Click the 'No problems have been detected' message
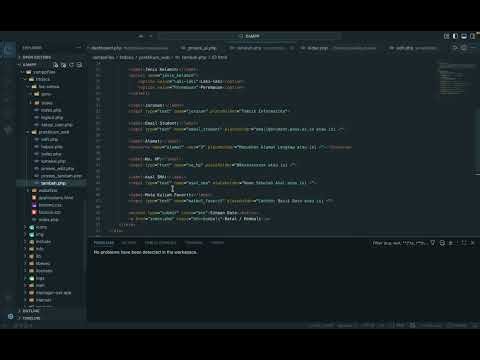The image size is (480, 360). point(145,252)
